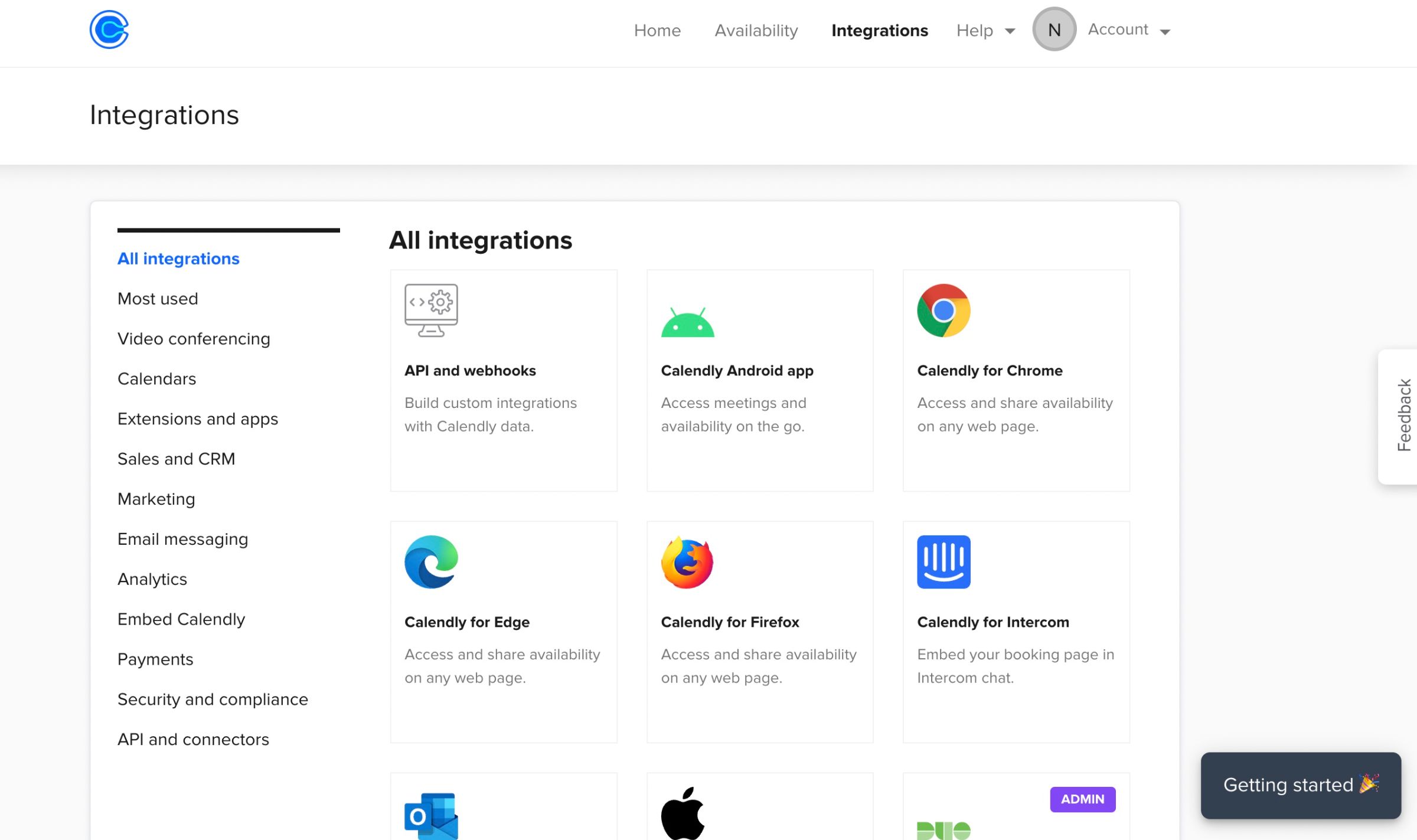This screenshot has width=1417, height=840.
Task: Open the Help menu
Action: tap(975, 30)
